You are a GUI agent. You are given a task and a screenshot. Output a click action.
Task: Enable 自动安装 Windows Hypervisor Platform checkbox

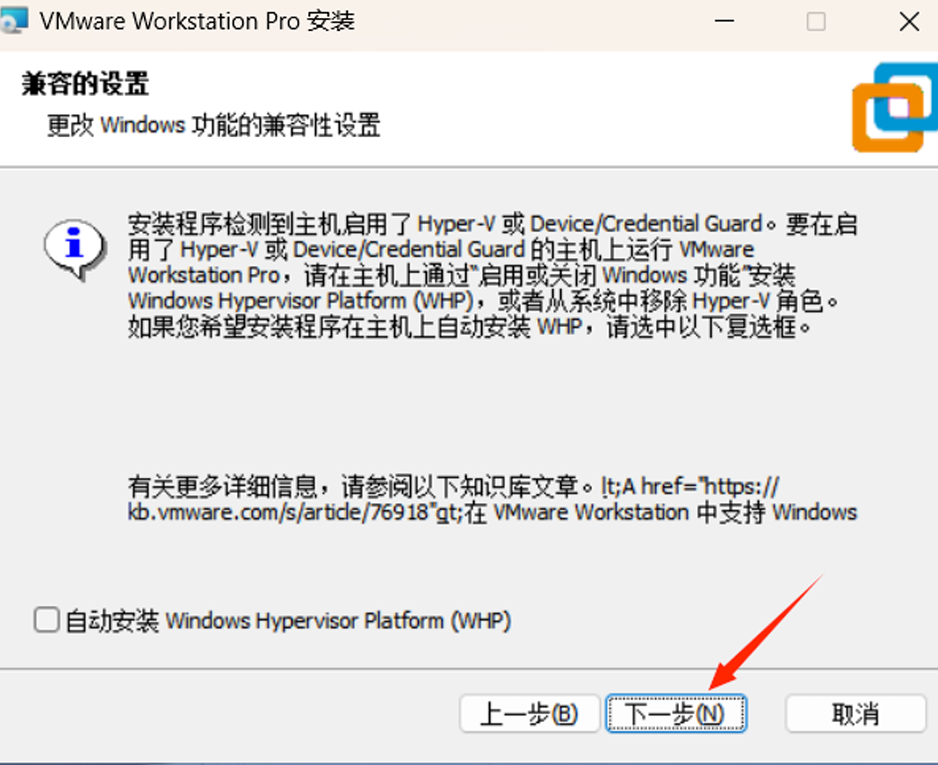pyautogui.click(x=47, y=620)
